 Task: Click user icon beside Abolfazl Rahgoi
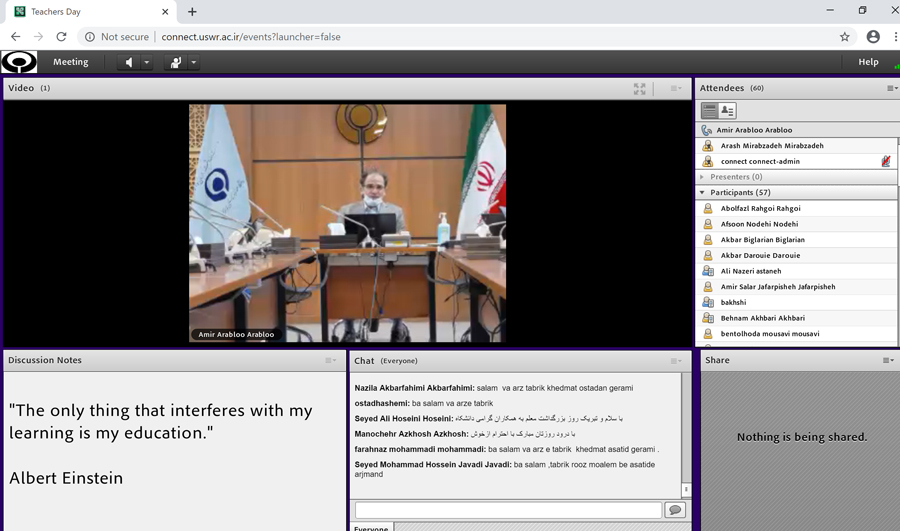[x=708, y=208]
